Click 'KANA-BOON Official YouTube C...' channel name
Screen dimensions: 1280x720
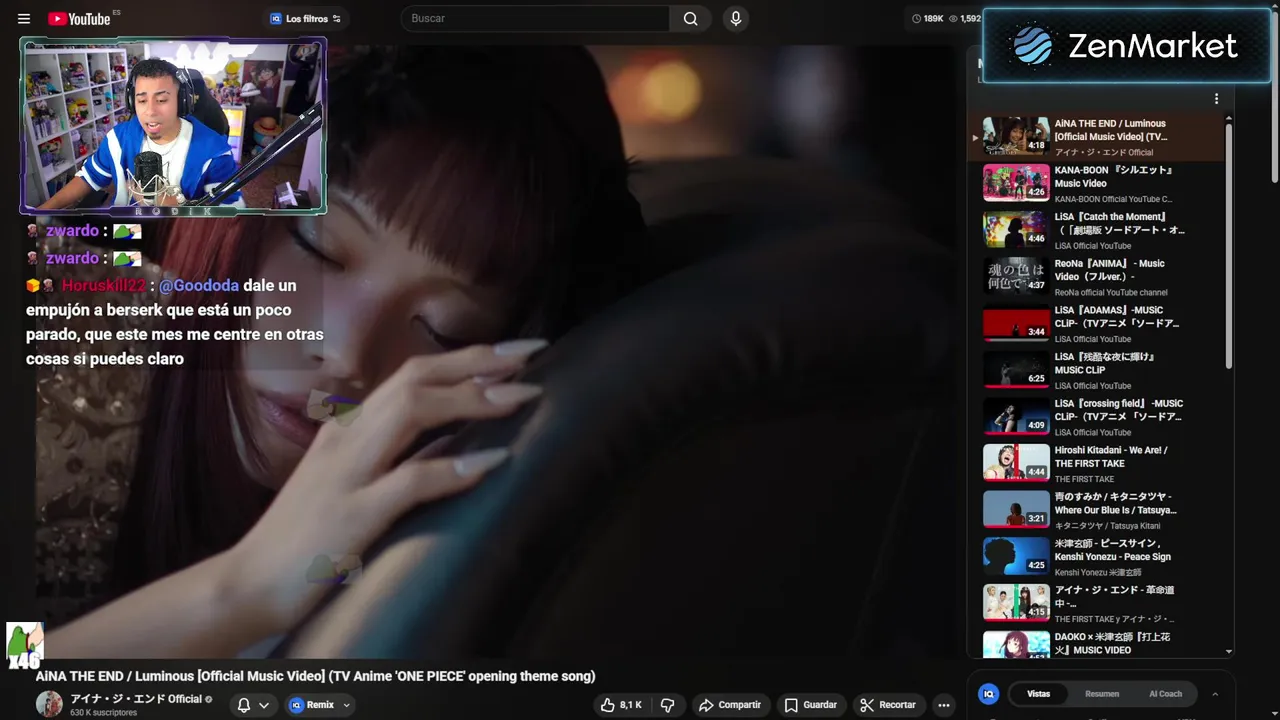[x=1114, y=199]
